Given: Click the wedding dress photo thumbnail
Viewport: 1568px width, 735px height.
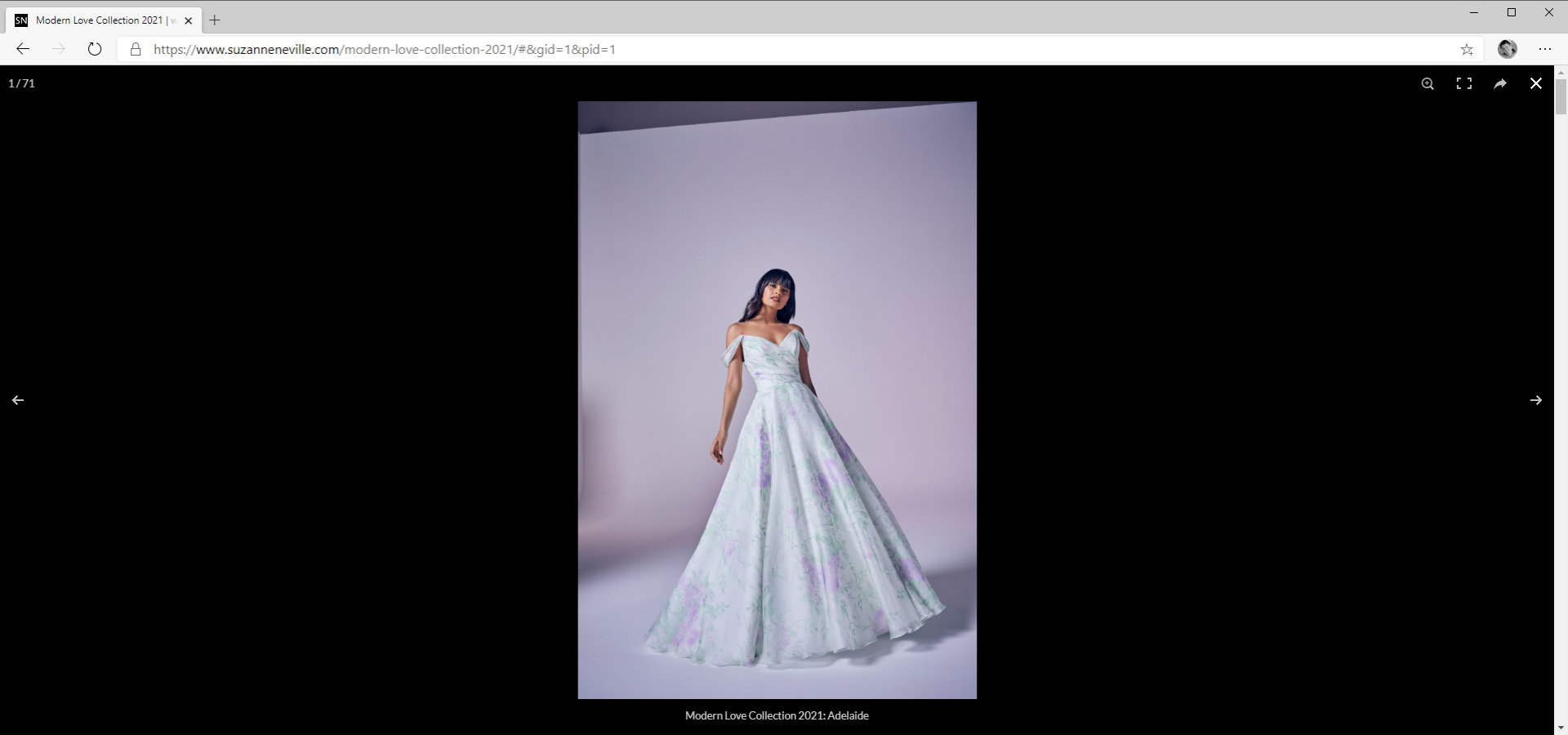Looking at the screenshot, I should pos(777,400).
